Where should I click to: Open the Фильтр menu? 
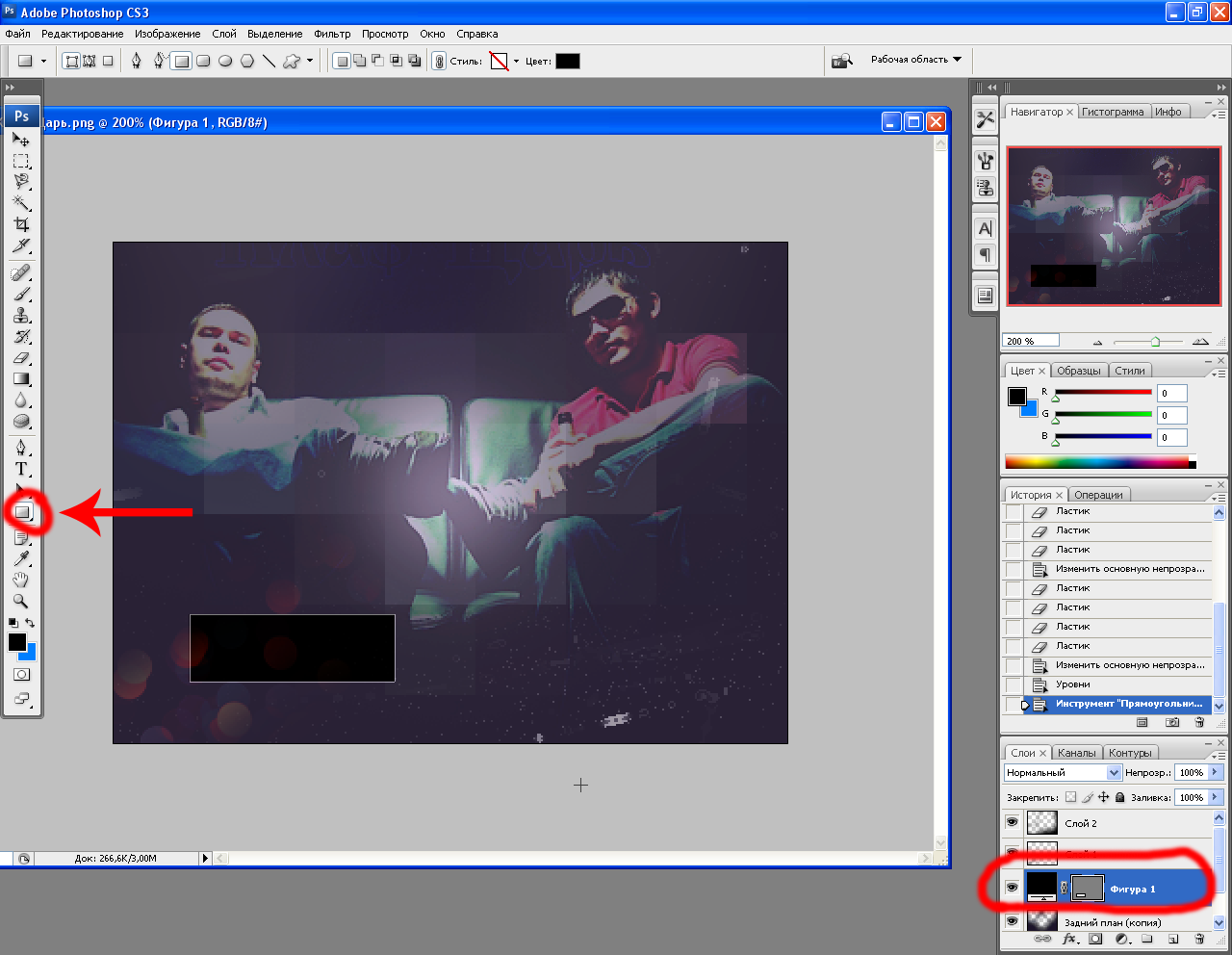[x=332, y=34]
